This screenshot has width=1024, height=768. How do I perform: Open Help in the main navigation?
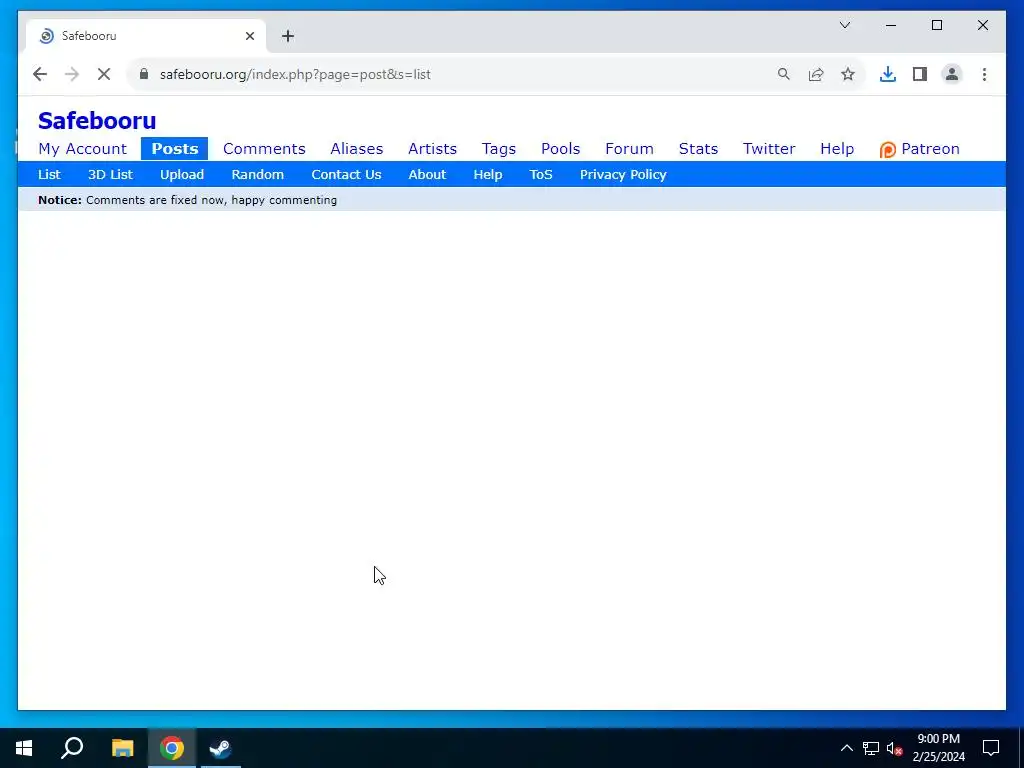pyautogui.click(x=837, y=149)
